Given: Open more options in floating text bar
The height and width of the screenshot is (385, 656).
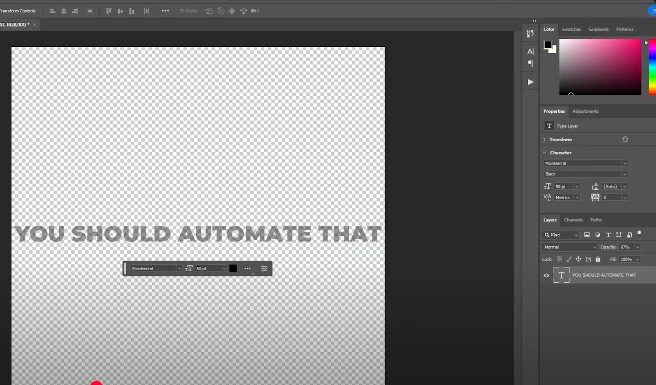Looking at the screenshot, I should pyautogui.click(x=248, y=269).
